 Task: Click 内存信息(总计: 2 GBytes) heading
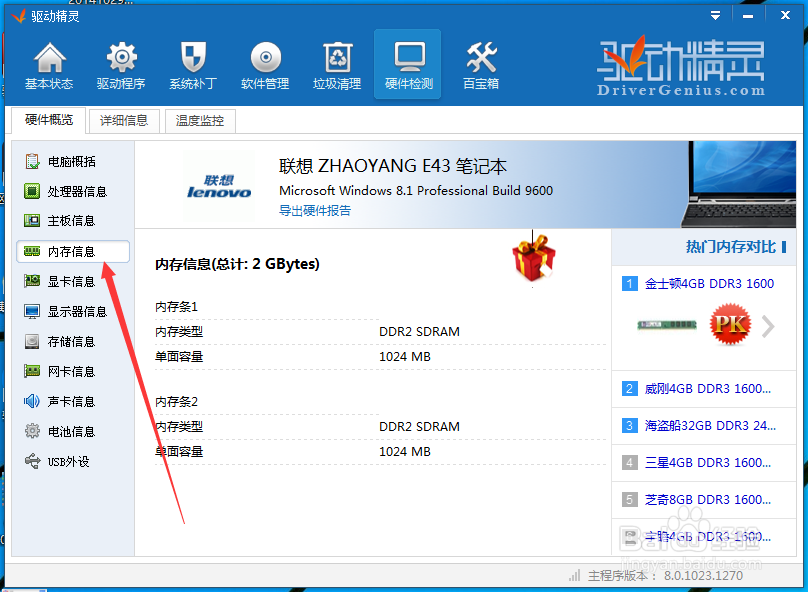point(237,264)
